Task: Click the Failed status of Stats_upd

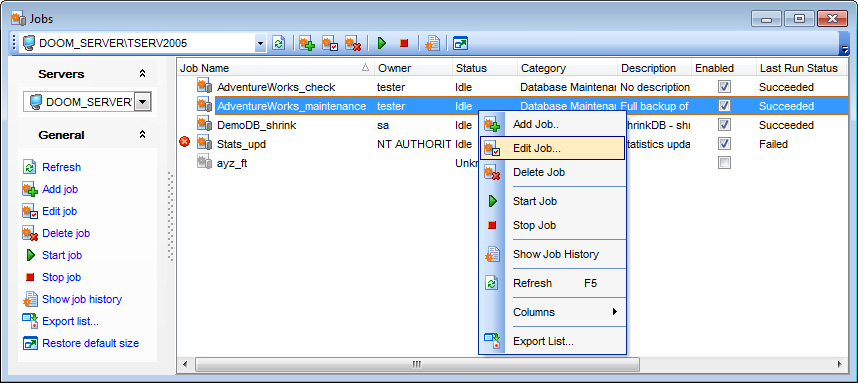Action: click(773, 144)
